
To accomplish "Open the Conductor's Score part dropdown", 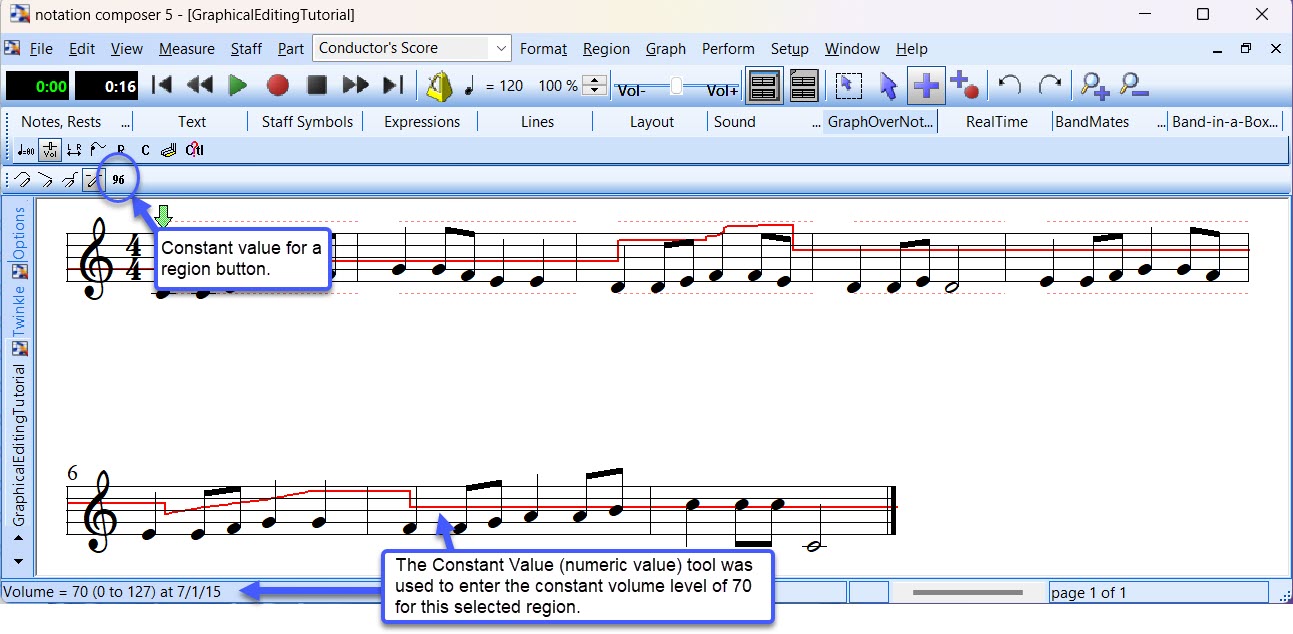I will coord(500,48).
